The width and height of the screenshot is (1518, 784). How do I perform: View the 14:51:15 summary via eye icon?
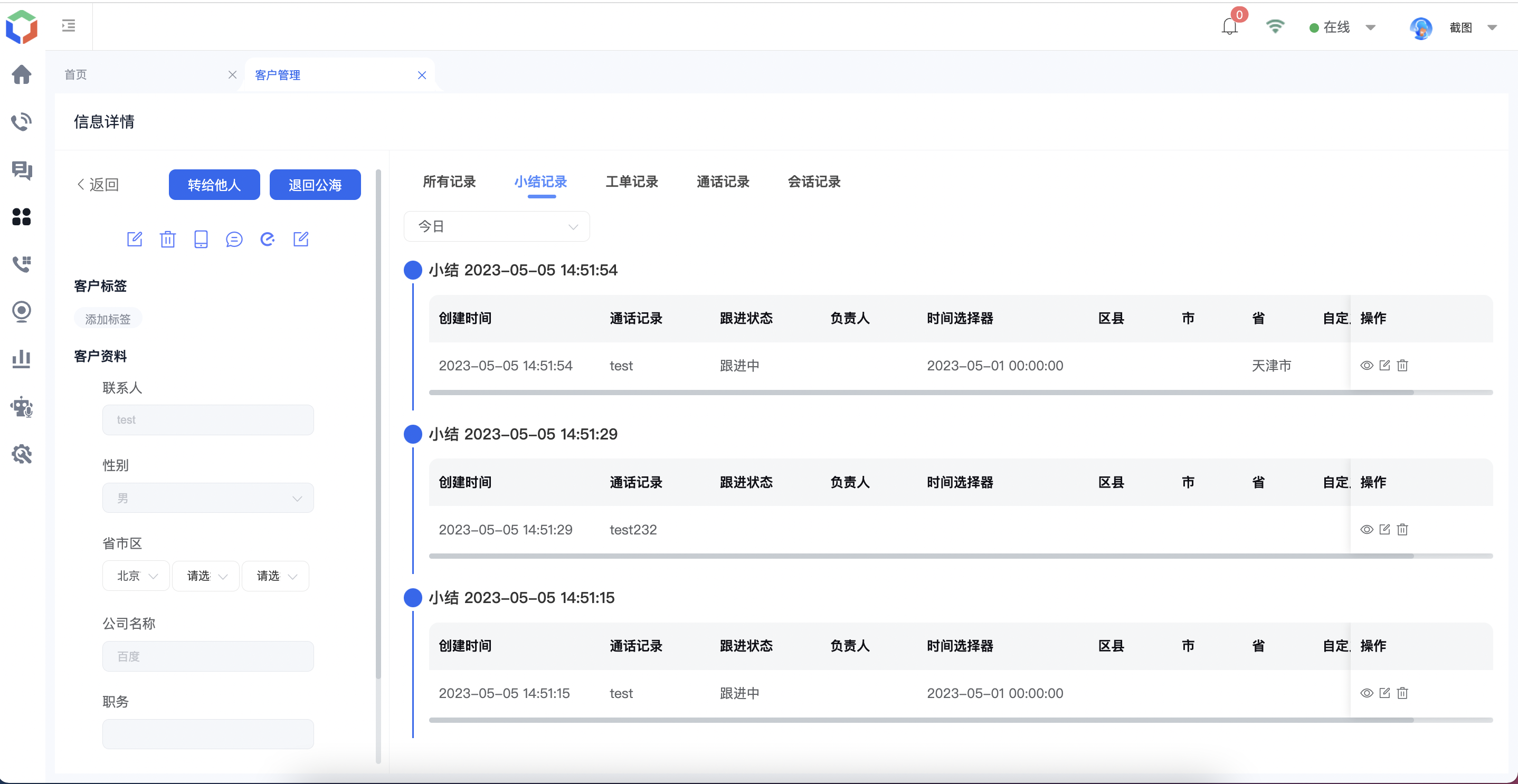[1367, 693]
